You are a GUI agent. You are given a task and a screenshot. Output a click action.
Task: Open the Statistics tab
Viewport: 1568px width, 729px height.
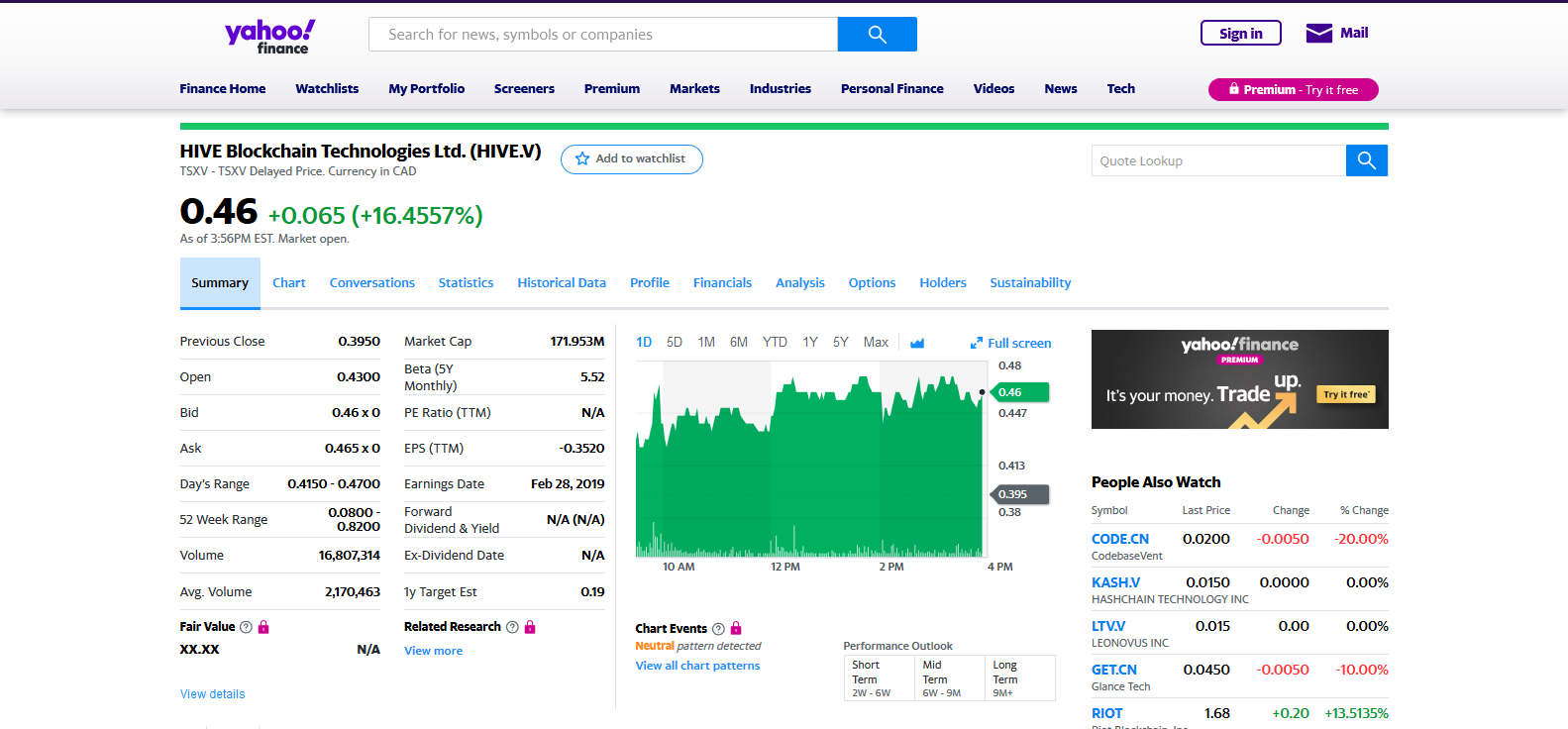[x=466, y=283]
